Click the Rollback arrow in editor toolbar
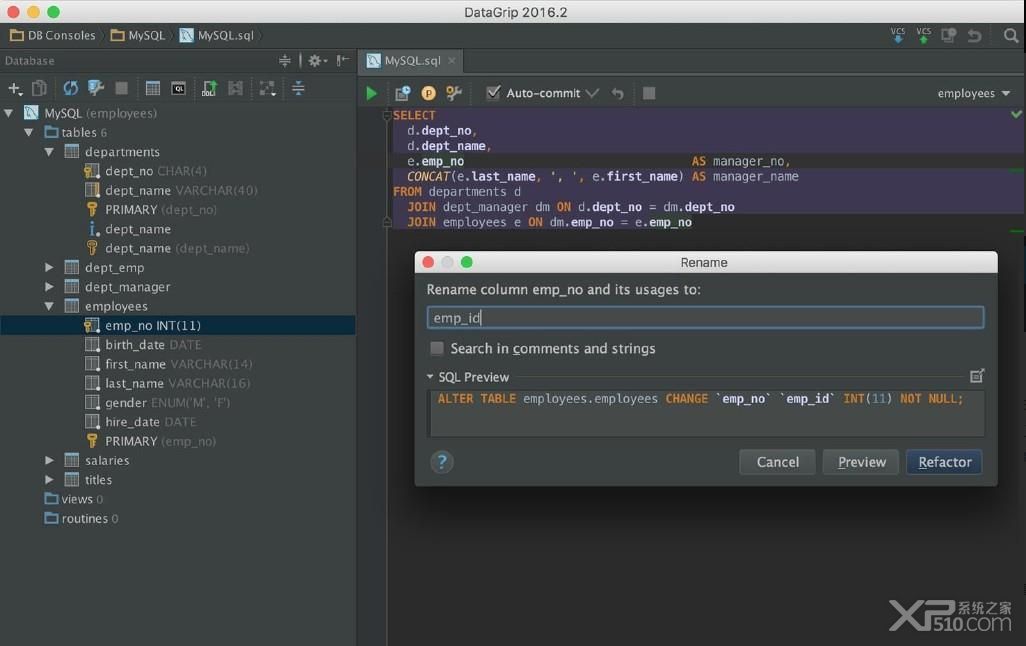The height and width of the screenshot is (646, 1026). pos(618,94)
